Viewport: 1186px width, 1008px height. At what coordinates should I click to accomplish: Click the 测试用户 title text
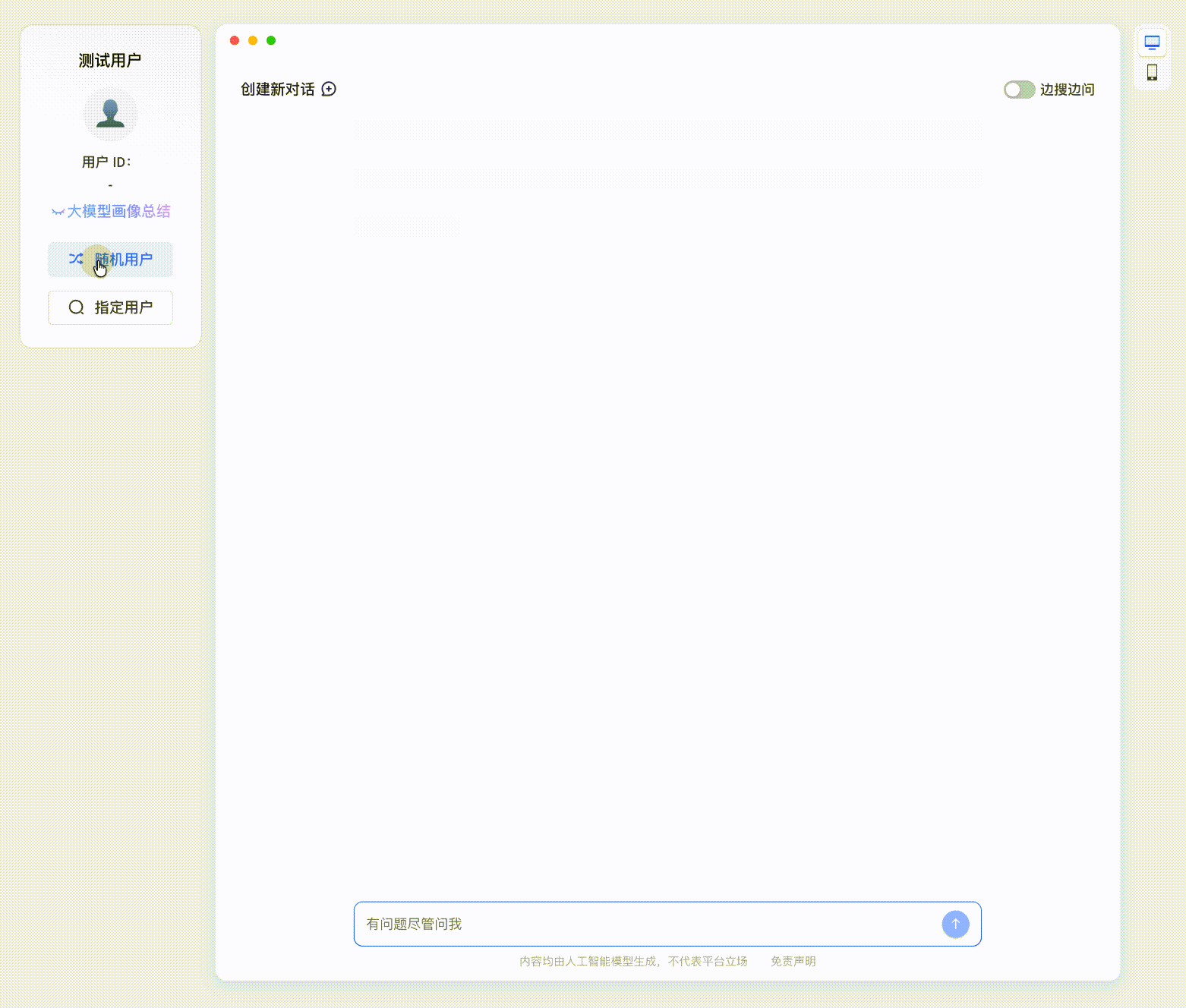(x=110, y=61)
